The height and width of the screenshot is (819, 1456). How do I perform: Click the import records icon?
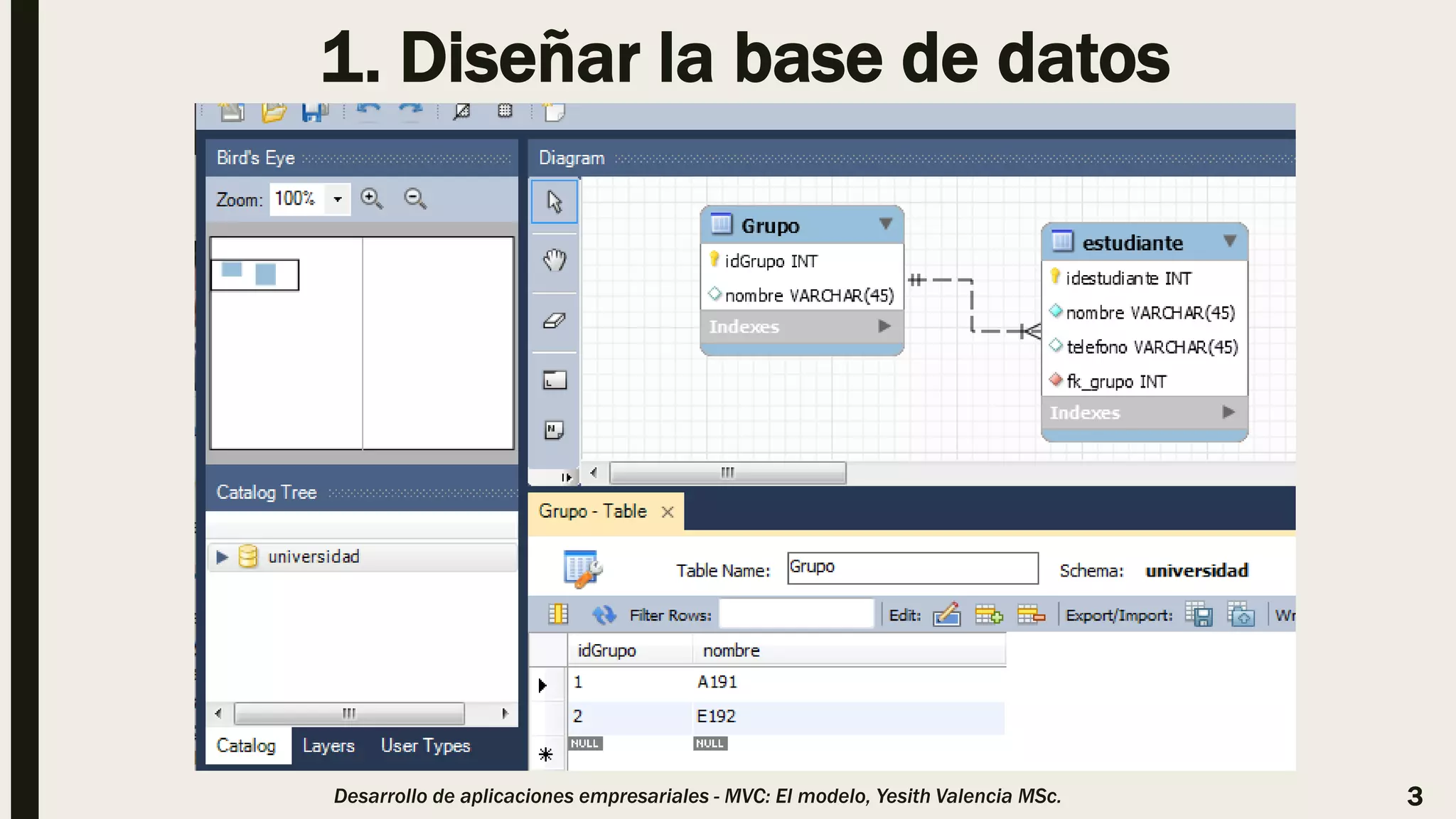[1241, 614]
